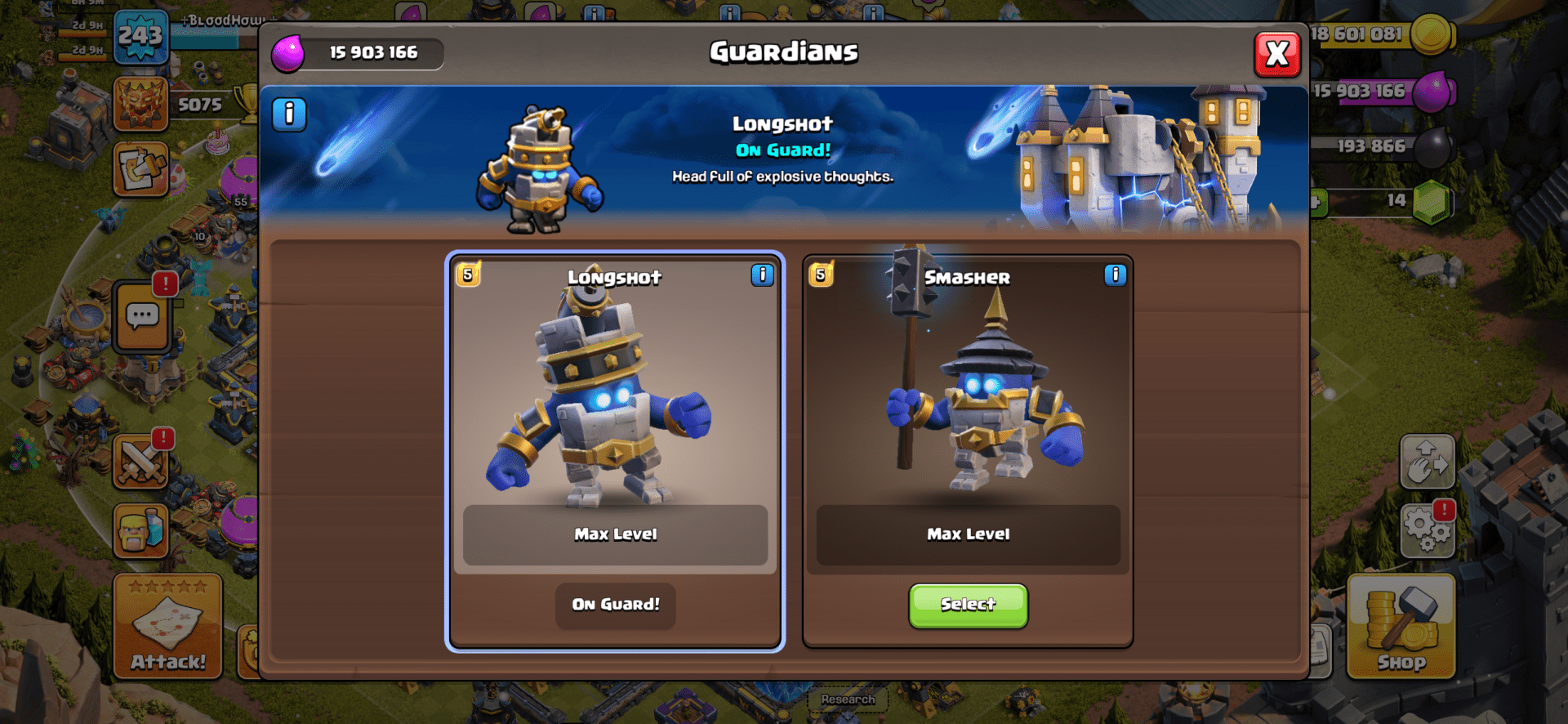Image resolution: width=1568 pixels, height=724 pixels.
Task: Tap the gold resource bar
Action: [1380, 35]
